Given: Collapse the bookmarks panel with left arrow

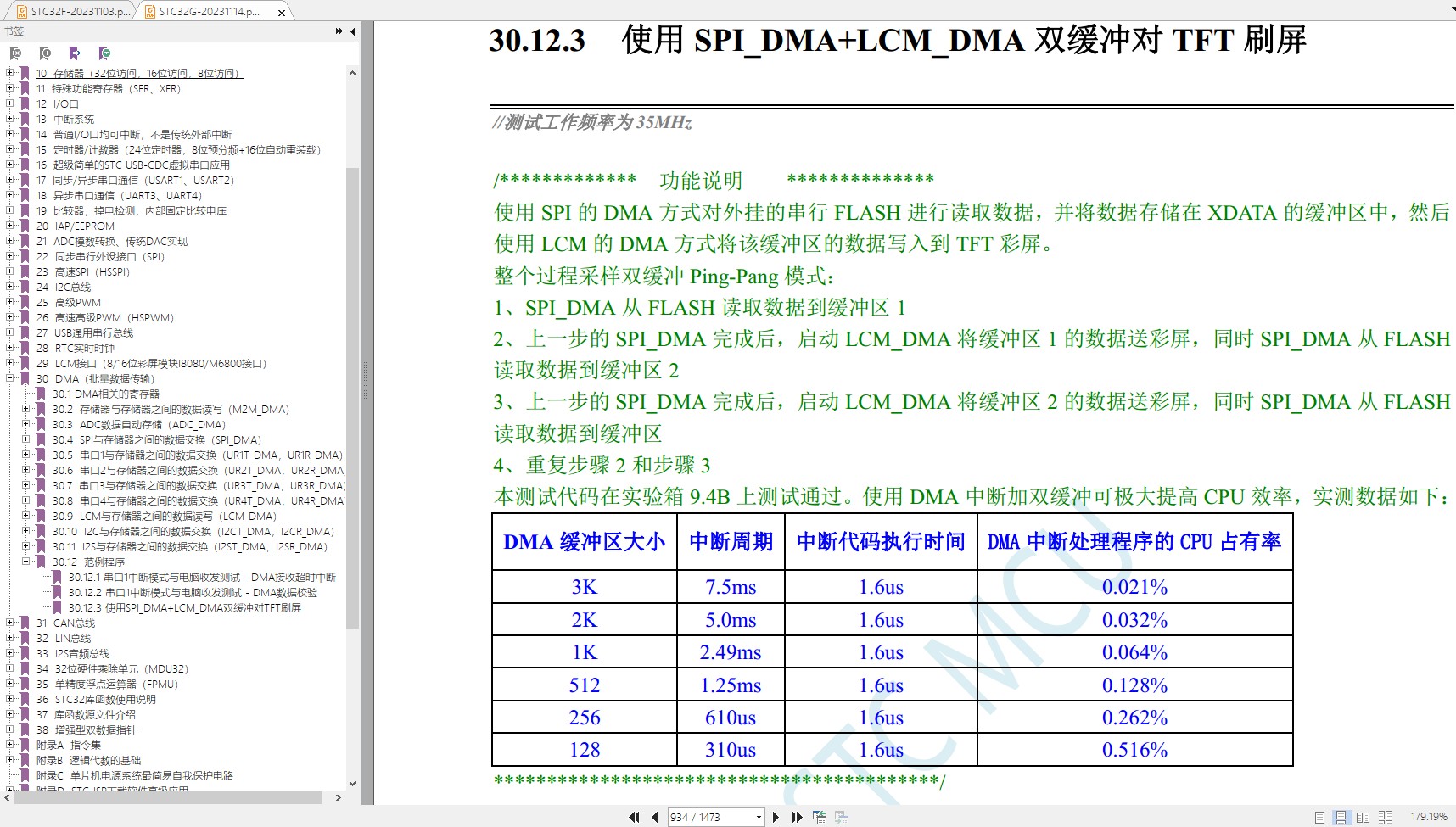Looking at the screenshot, I should coord(353,31).
